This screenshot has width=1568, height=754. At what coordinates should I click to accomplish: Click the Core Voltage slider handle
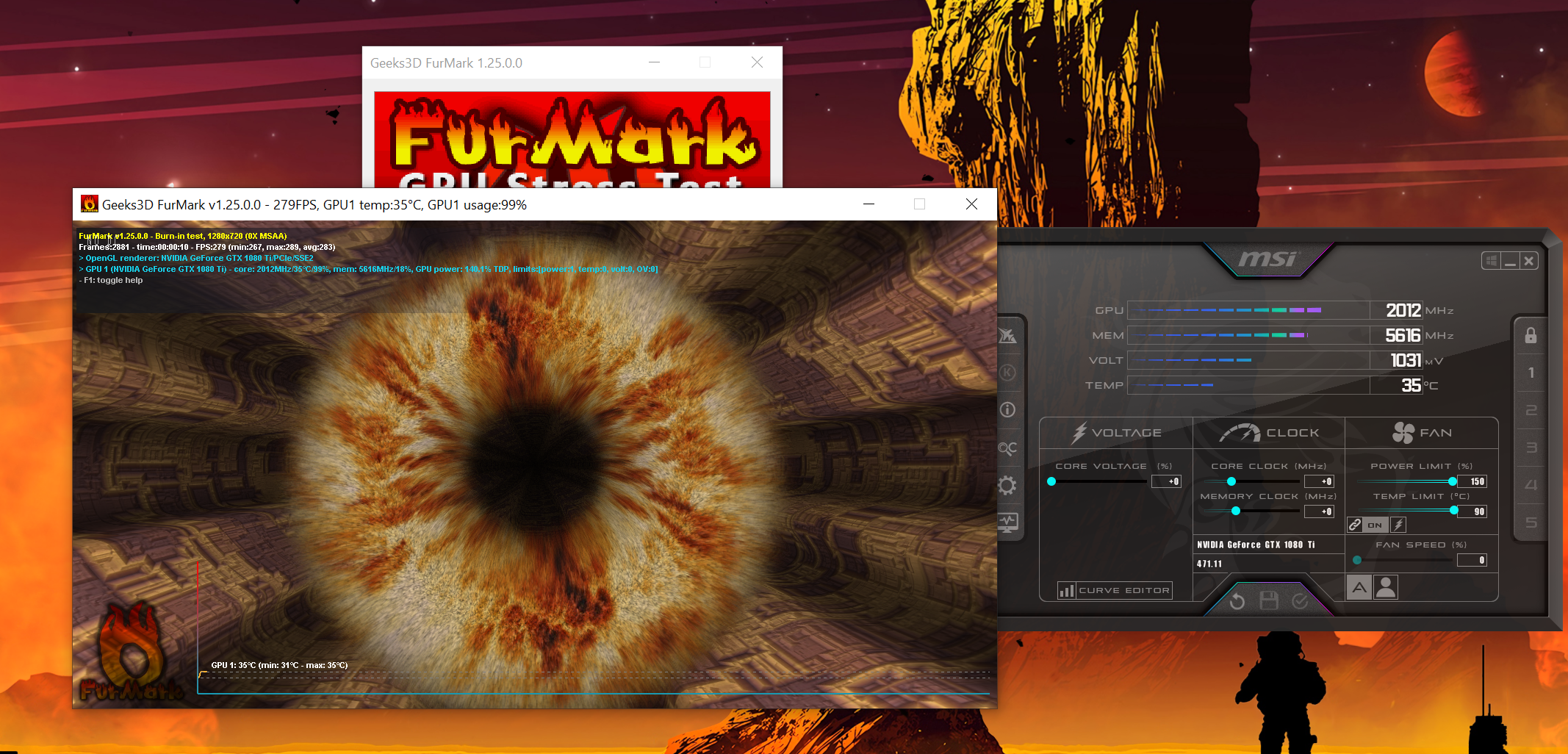1051,481
